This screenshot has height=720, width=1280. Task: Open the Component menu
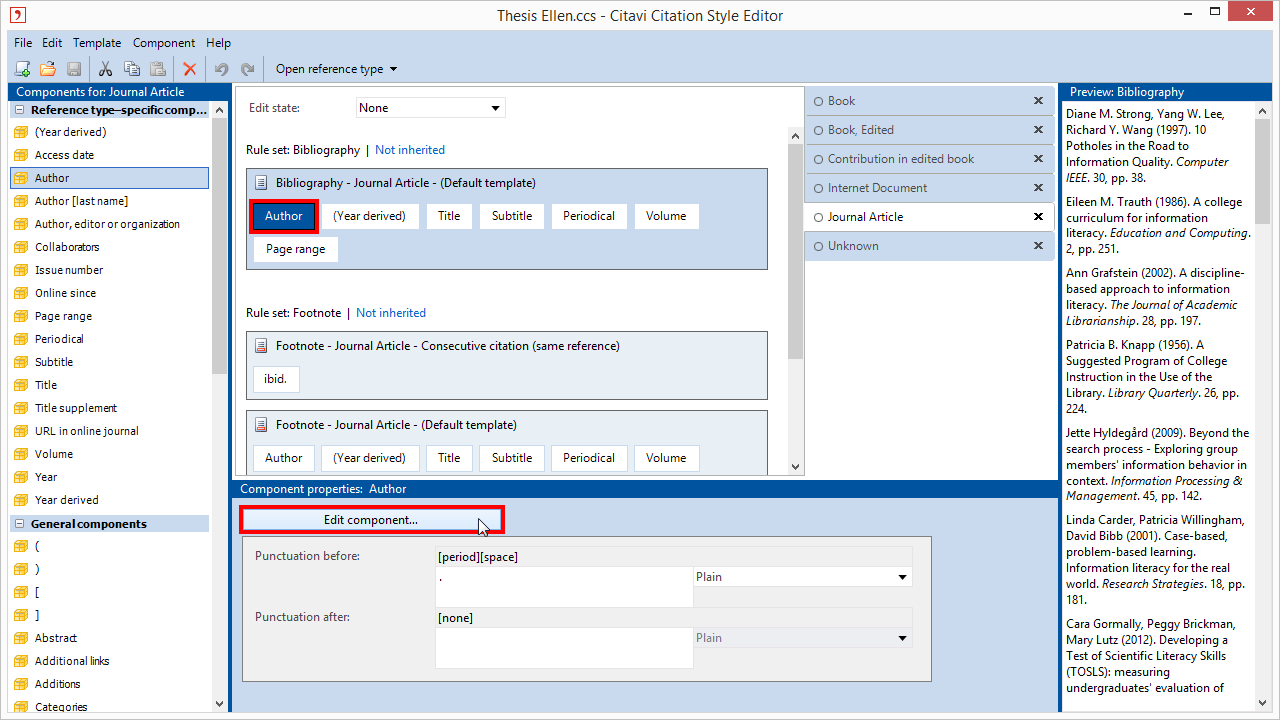point(164,43)
